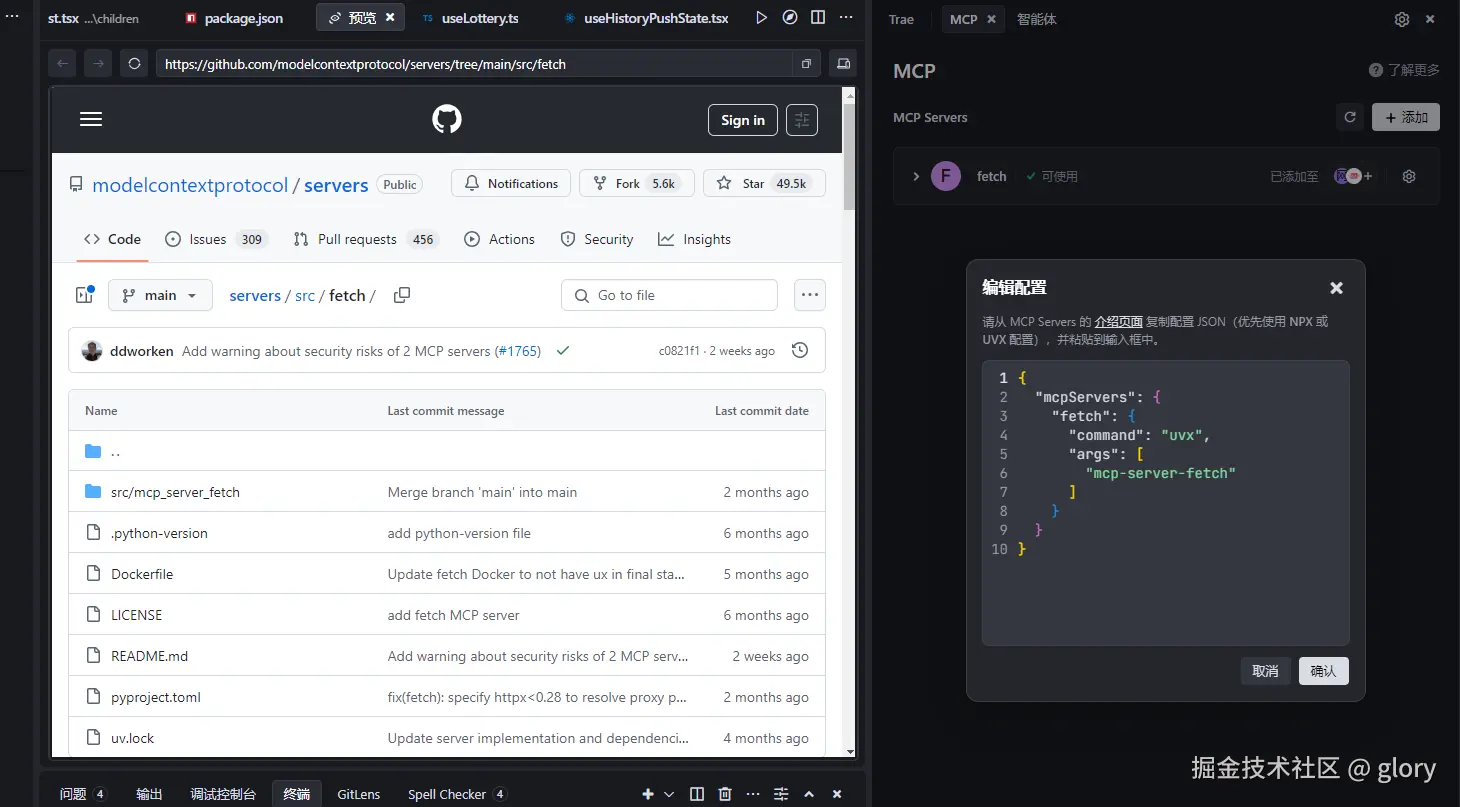
Task: Reload the preview page
Action: click(x=134, y=64)
